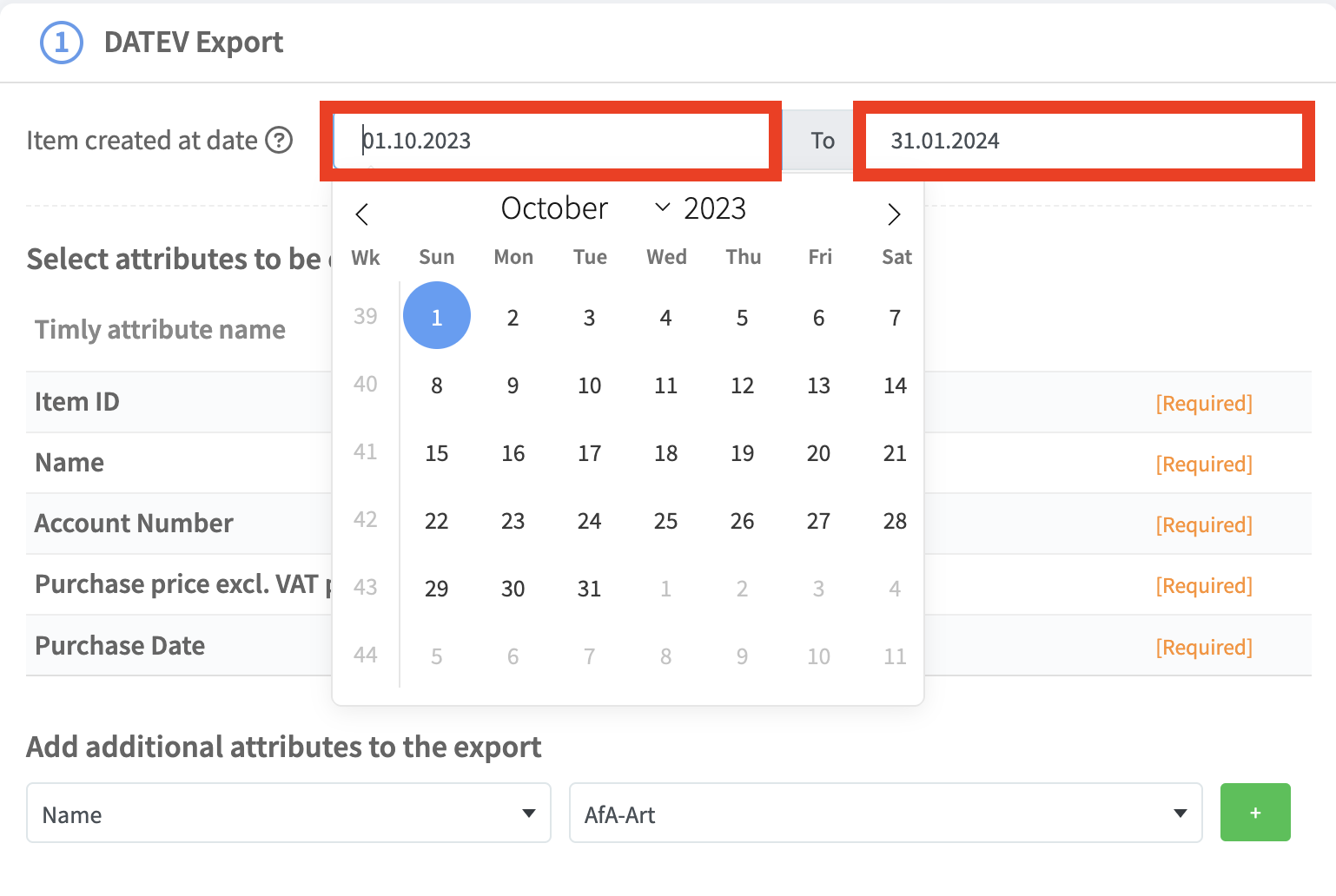Screen dimensions: 1336x896
Task: Select October 1 in the calendar
Action: coord(437,316)
